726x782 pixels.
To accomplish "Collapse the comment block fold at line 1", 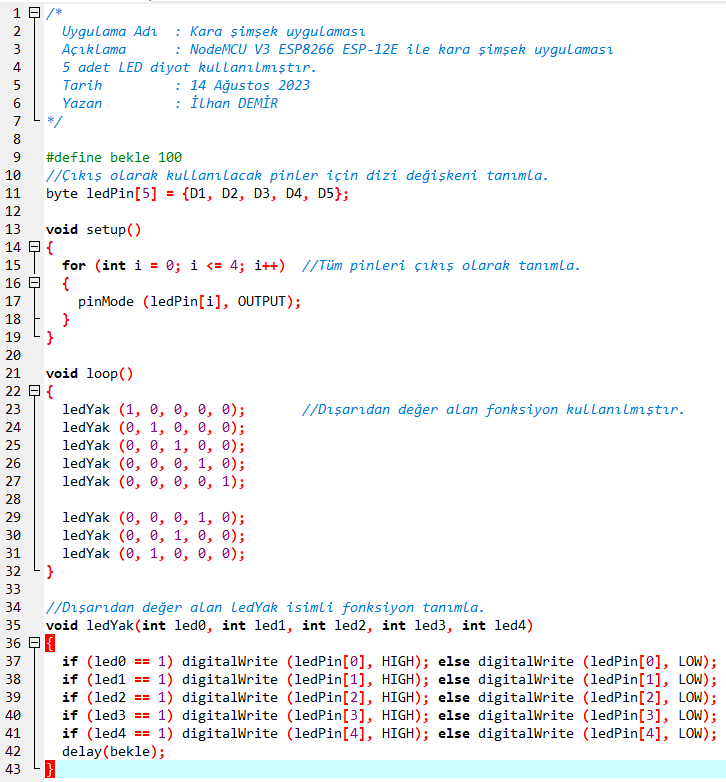I will click(x=34, y=12).
